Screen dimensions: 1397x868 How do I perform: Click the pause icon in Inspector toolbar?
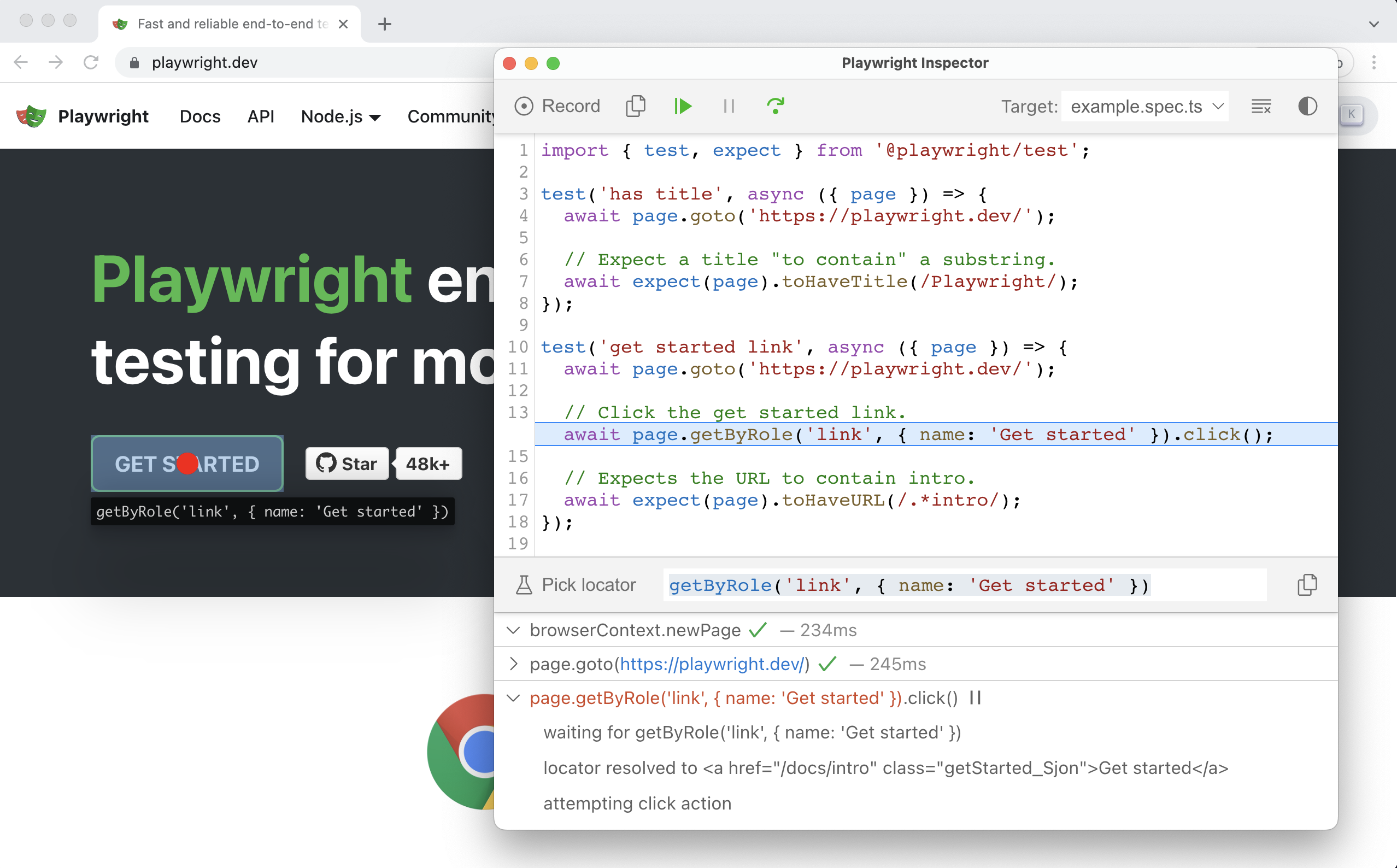tap(729, 106)
